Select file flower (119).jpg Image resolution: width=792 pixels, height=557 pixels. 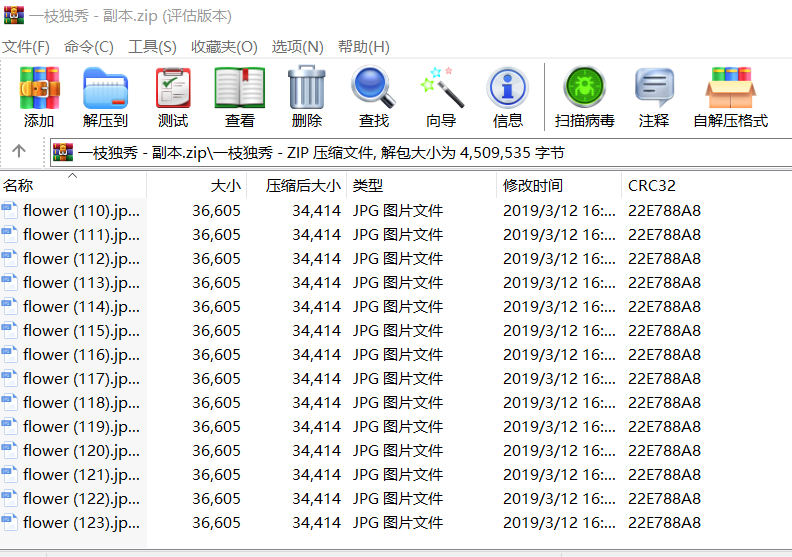point(81,427)
